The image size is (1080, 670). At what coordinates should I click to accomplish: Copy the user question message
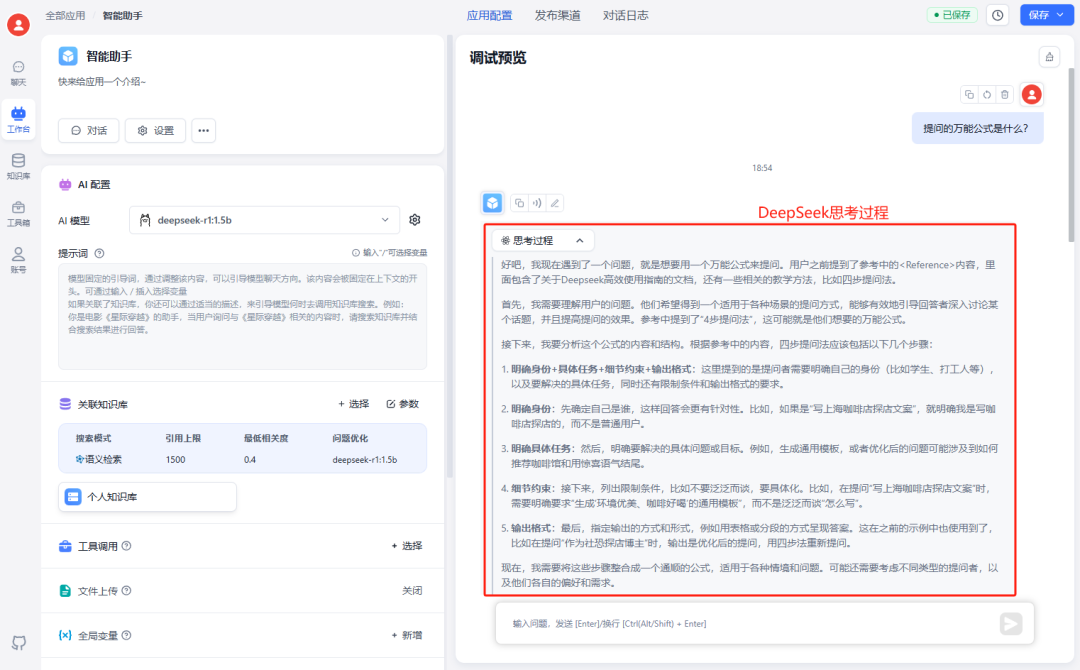pyautogui.click(x=969, y=94)
